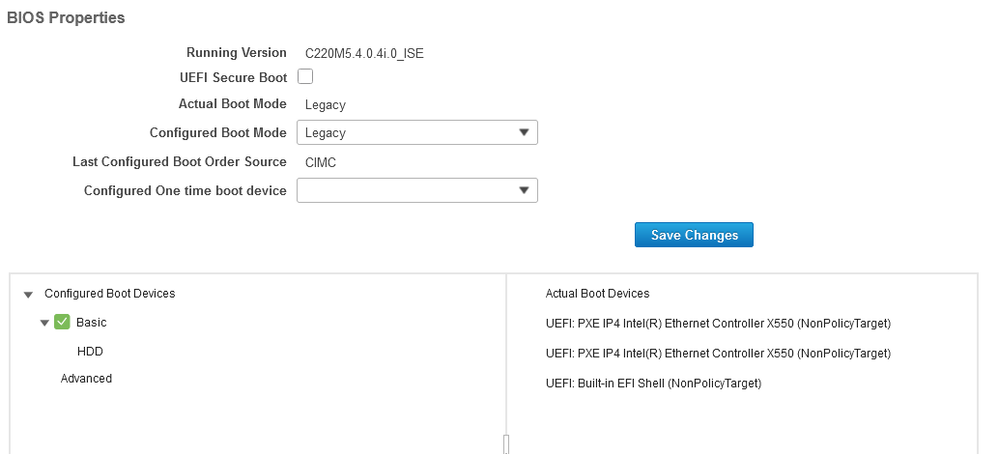Click the C220M5.4.0.4i.0_ISE version text
The image size is (999, 454).
pyautogui.click(x=364, y=53)
